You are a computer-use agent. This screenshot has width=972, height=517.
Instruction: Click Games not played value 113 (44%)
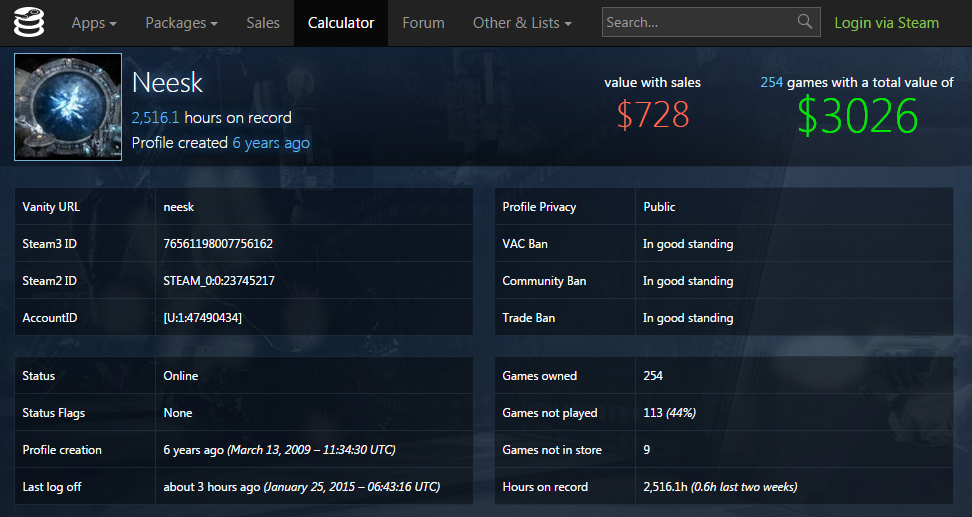click(669, 413)
